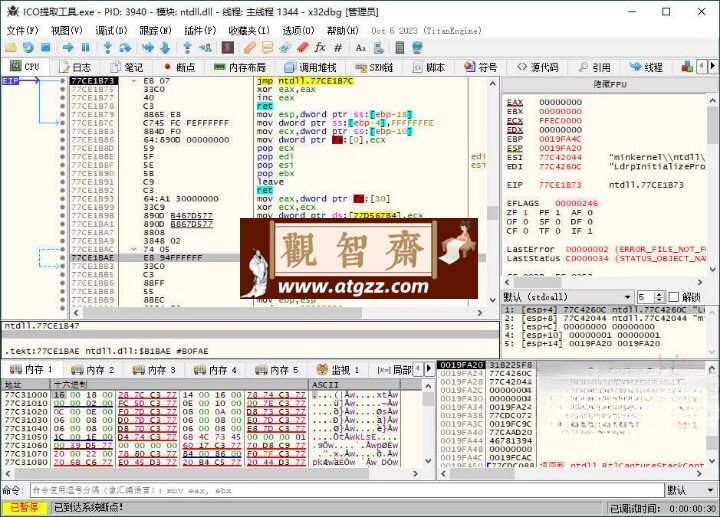Open intermodular calls toolbar icon
Viewport: 720px width, 517px height.
pos(378,47)
